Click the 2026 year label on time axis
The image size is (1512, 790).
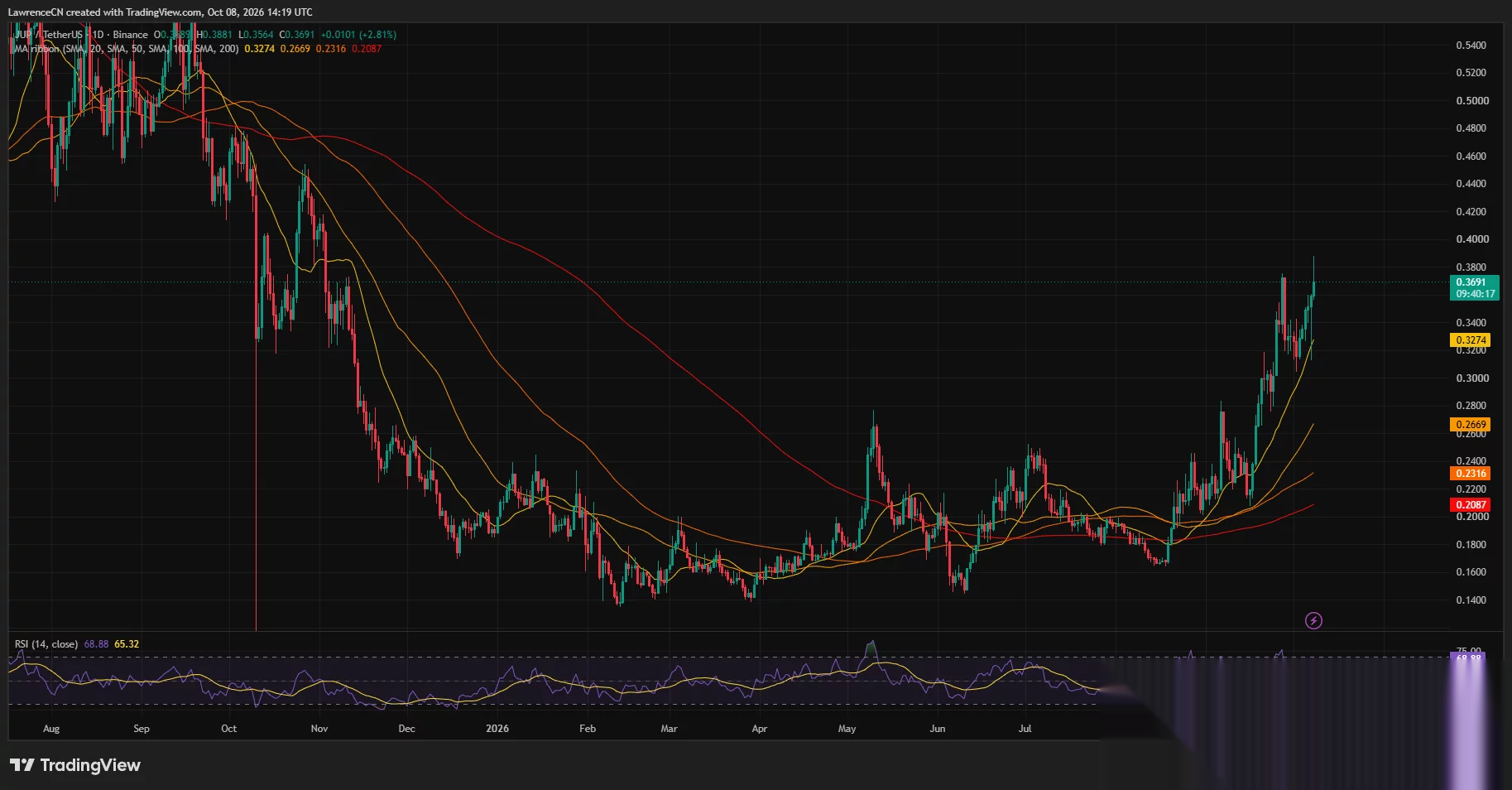pyautogui.click(x=497, y=729)
